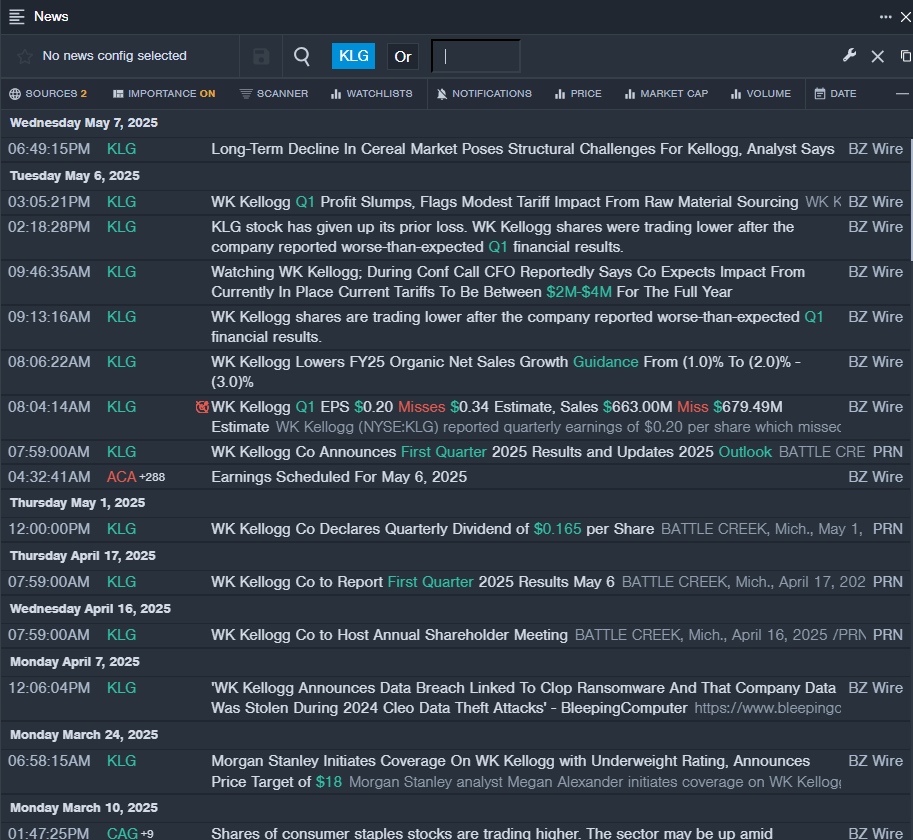Click the 03:05:21PM timestamp

49,202
